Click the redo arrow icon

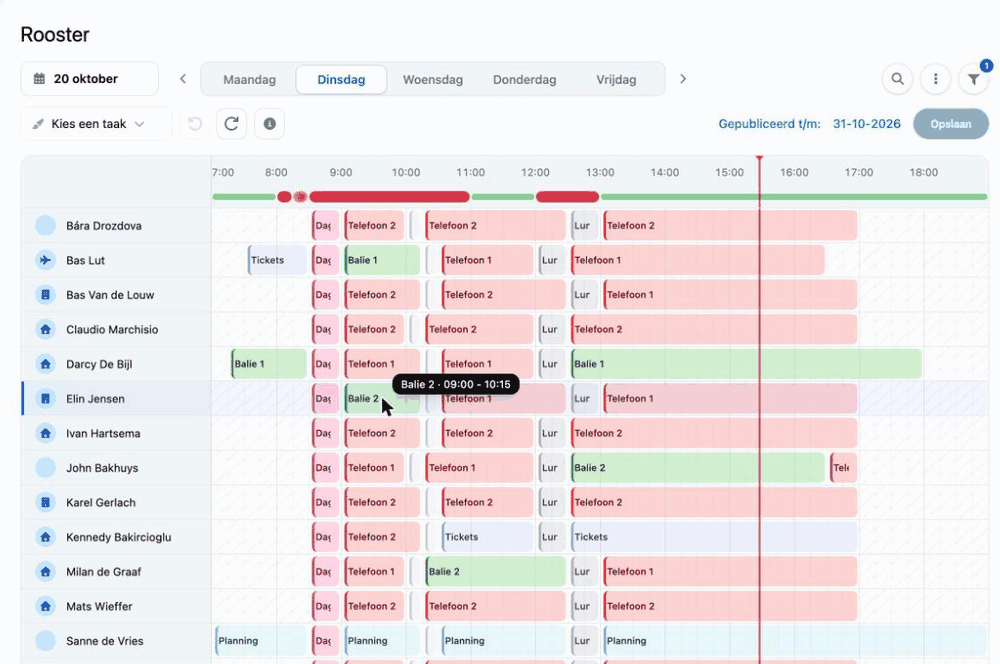point(232,124)
